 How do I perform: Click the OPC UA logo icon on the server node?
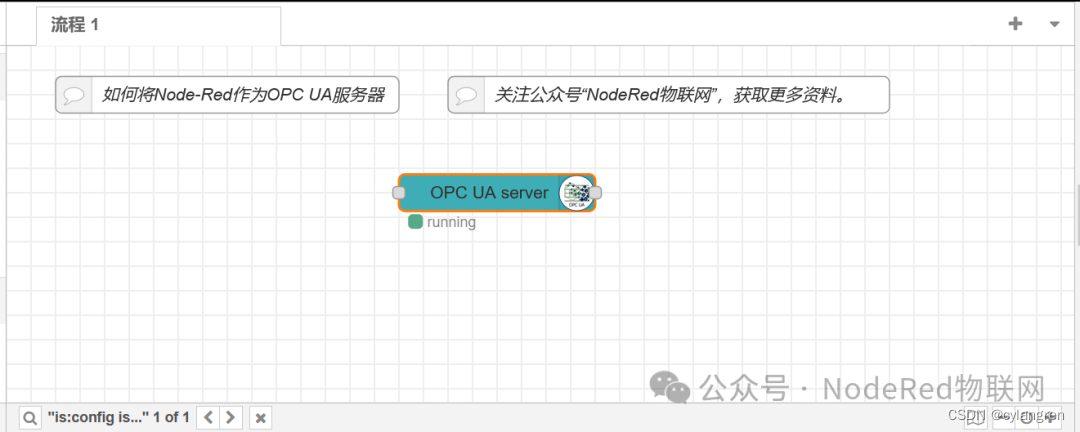coord(576,193)
